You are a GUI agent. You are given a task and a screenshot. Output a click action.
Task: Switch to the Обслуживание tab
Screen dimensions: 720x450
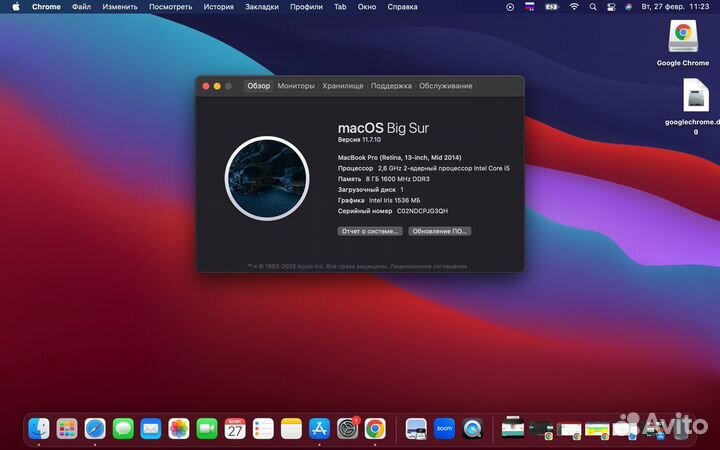[446, 86]
